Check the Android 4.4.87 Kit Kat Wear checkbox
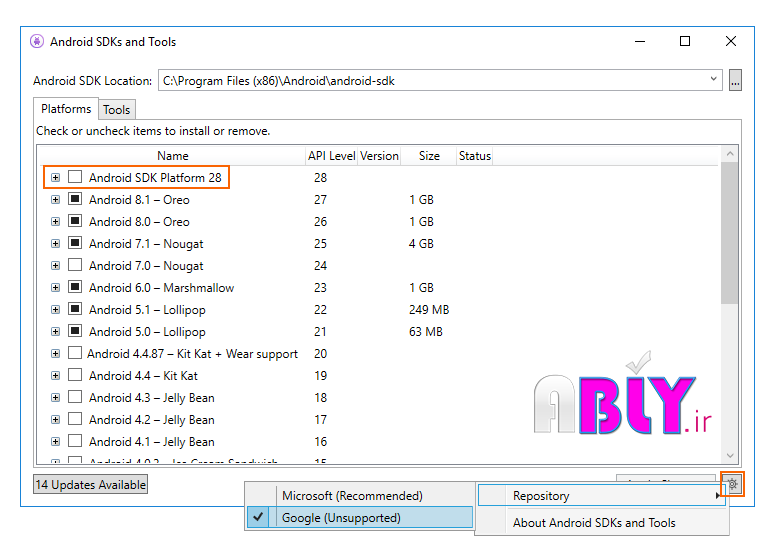 75,353
